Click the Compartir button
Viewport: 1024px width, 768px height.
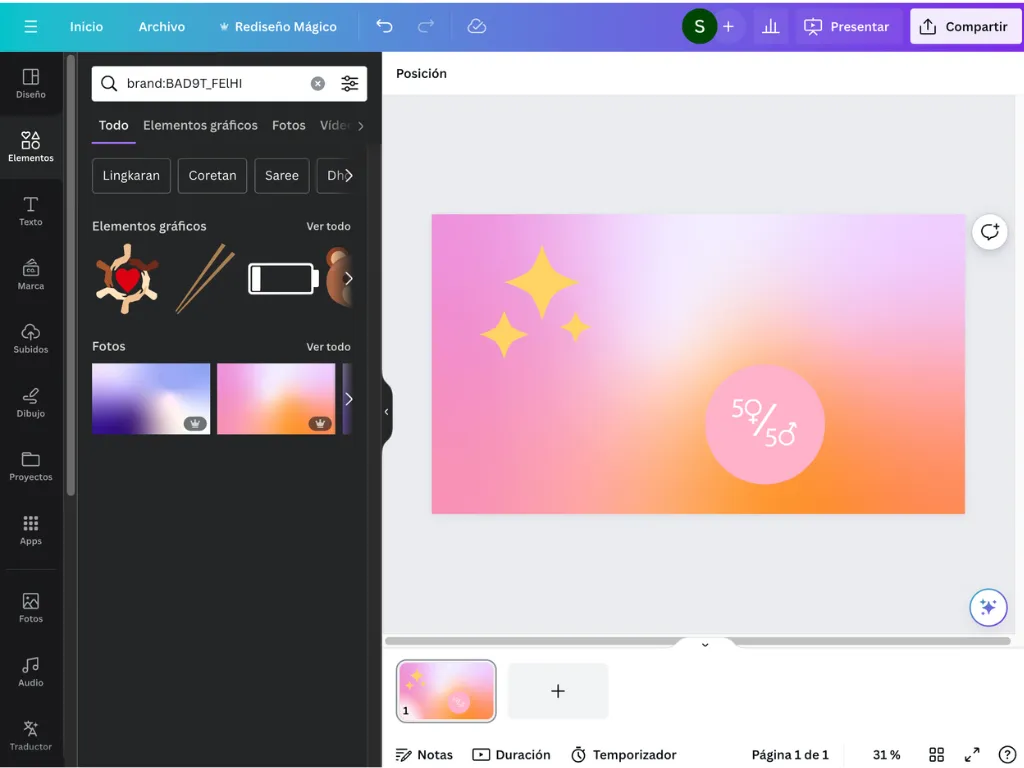(965, 27)
